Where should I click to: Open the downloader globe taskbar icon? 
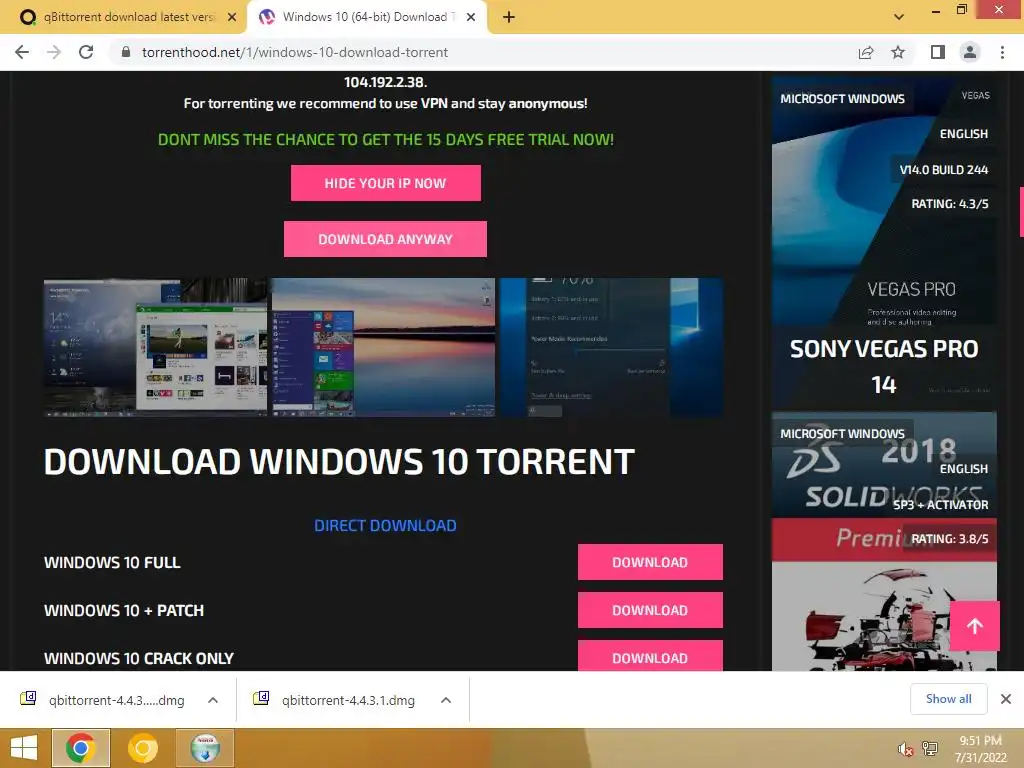point(205,748)
